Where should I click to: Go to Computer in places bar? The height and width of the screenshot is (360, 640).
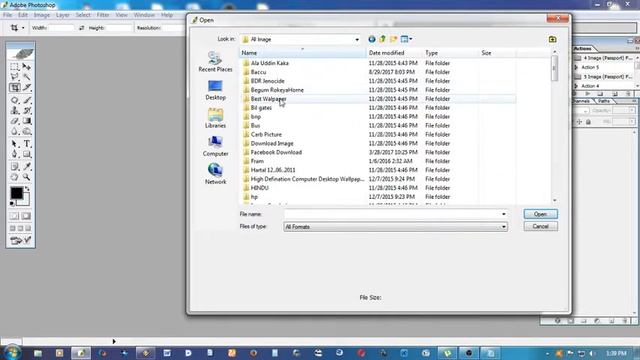click(x=216, y=146)
